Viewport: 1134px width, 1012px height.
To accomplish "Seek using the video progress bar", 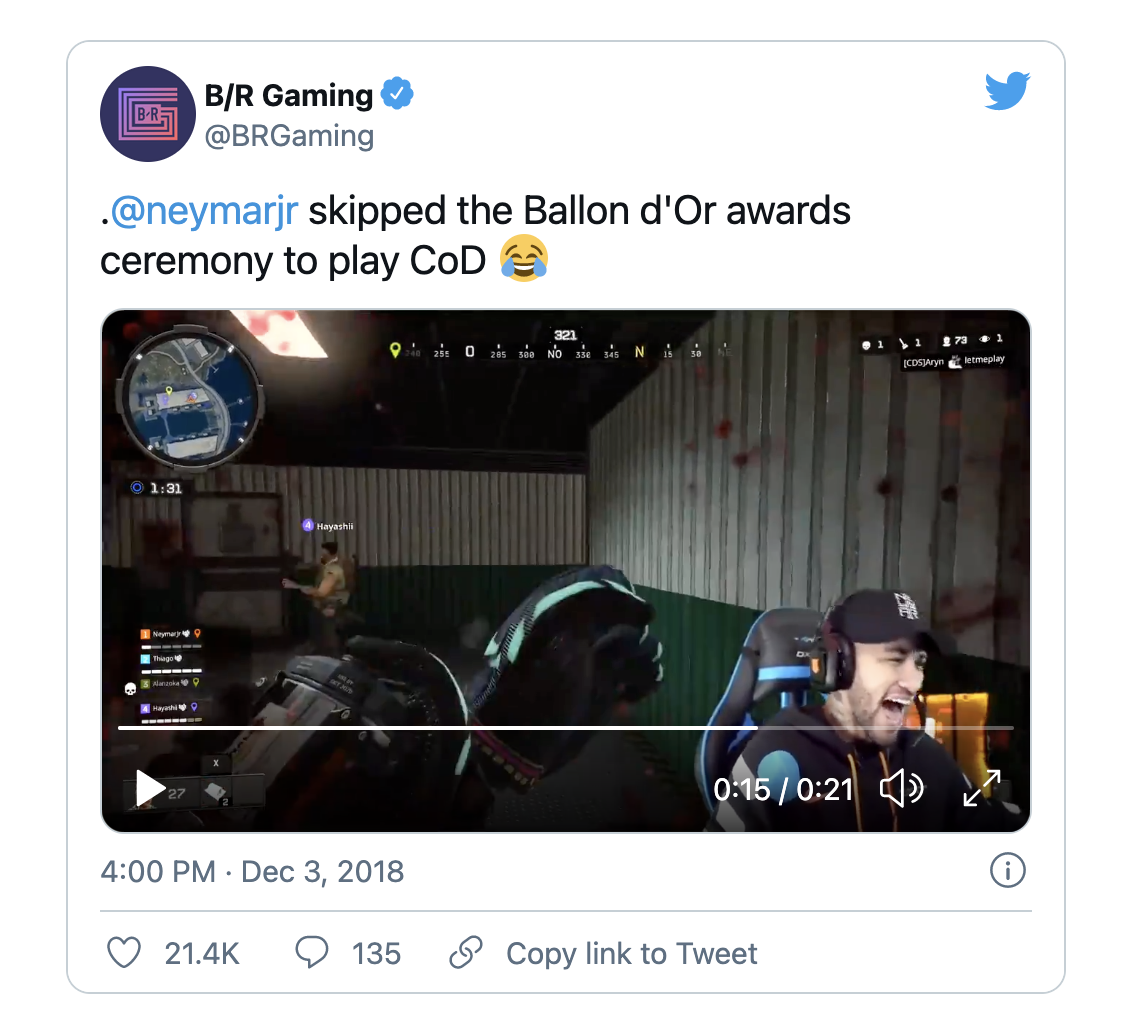I will [x=566, y=728].
